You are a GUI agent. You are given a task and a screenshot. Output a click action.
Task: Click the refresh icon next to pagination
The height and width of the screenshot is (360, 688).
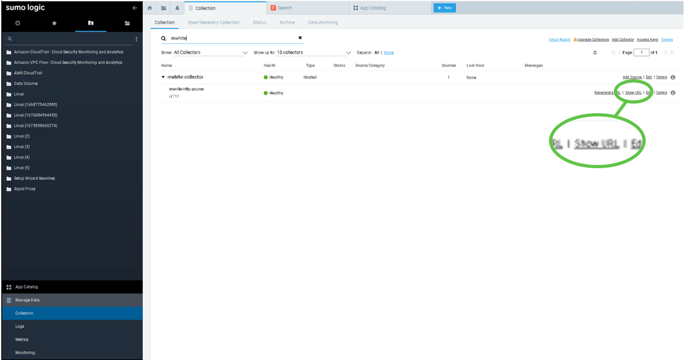pyautogui.click(x=595, y=53)
